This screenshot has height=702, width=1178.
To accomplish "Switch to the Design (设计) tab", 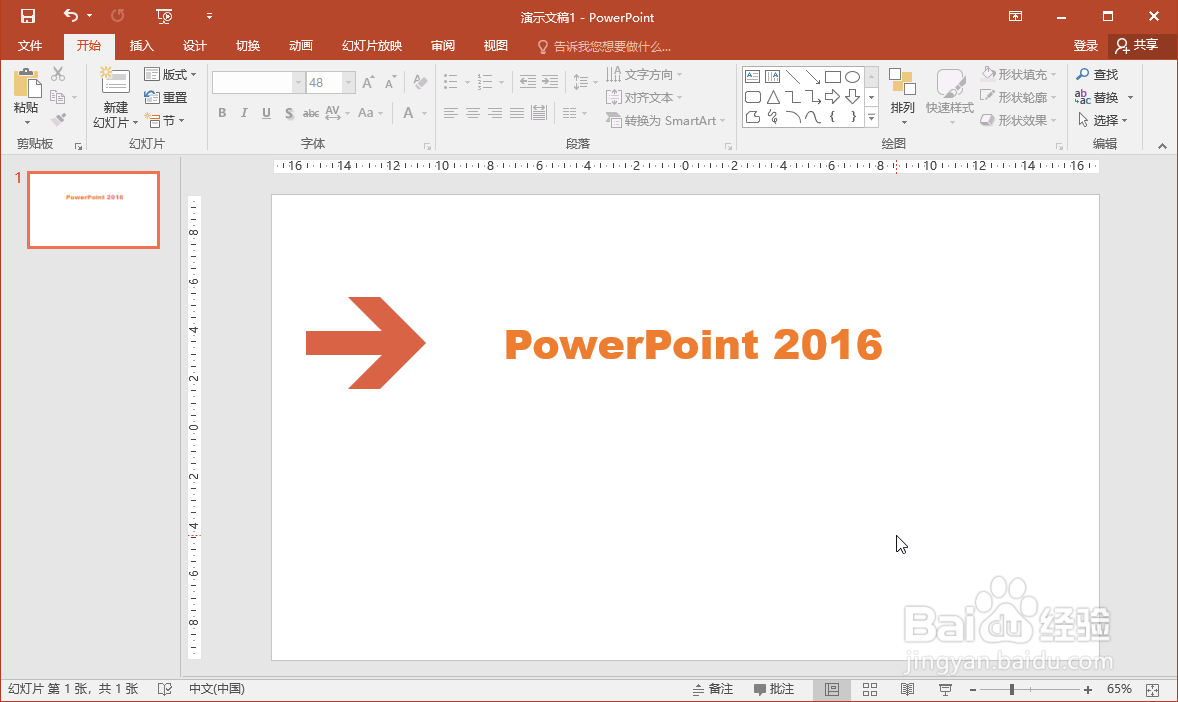I will (195, 46).
